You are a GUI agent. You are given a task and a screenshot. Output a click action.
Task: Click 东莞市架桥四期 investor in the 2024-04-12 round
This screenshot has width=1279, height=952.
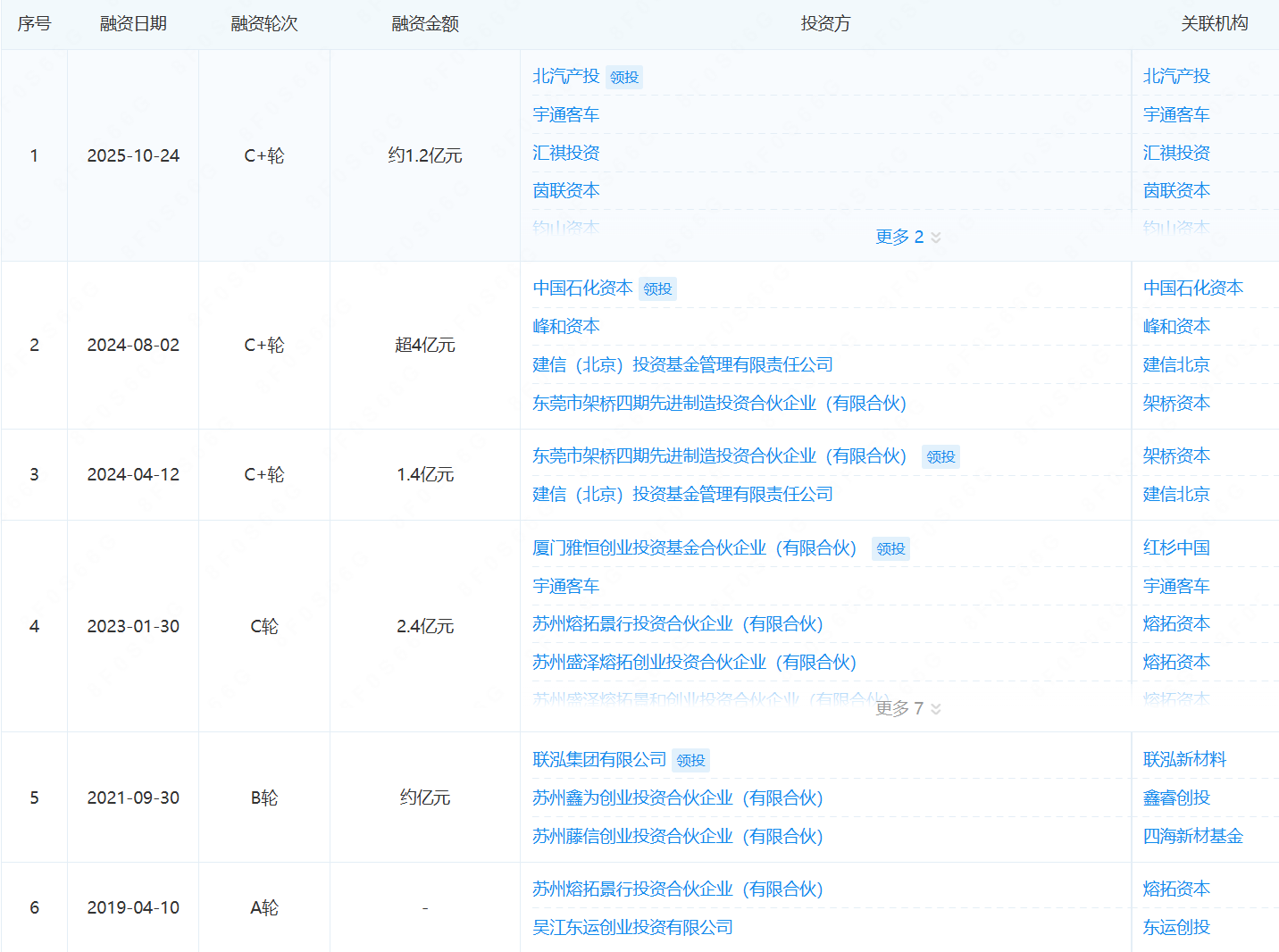pos(719,456)
